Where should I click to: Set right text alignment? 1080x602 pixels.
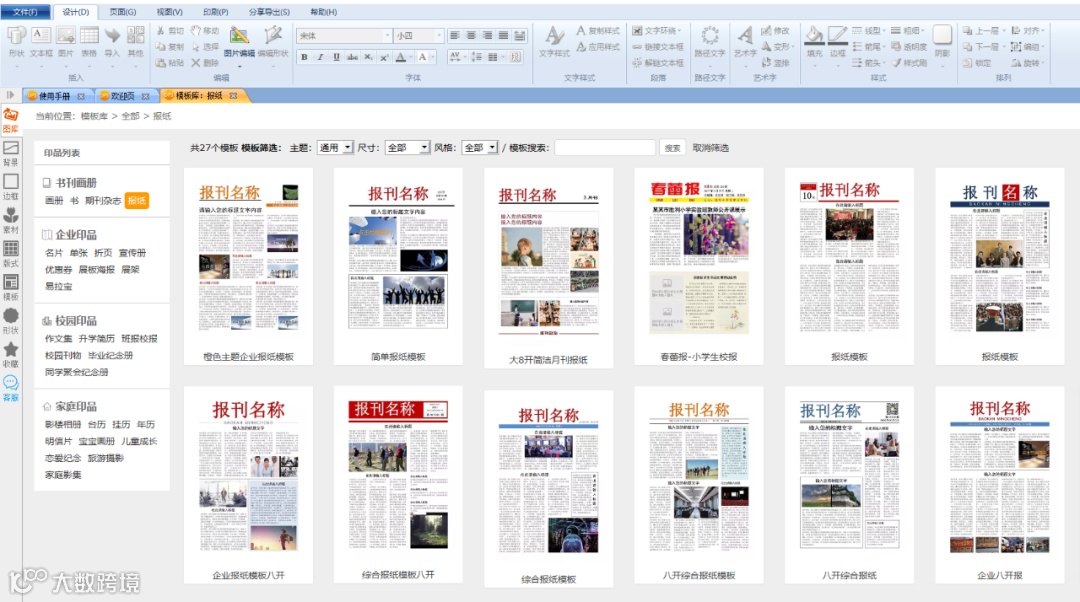coord(488,35)
